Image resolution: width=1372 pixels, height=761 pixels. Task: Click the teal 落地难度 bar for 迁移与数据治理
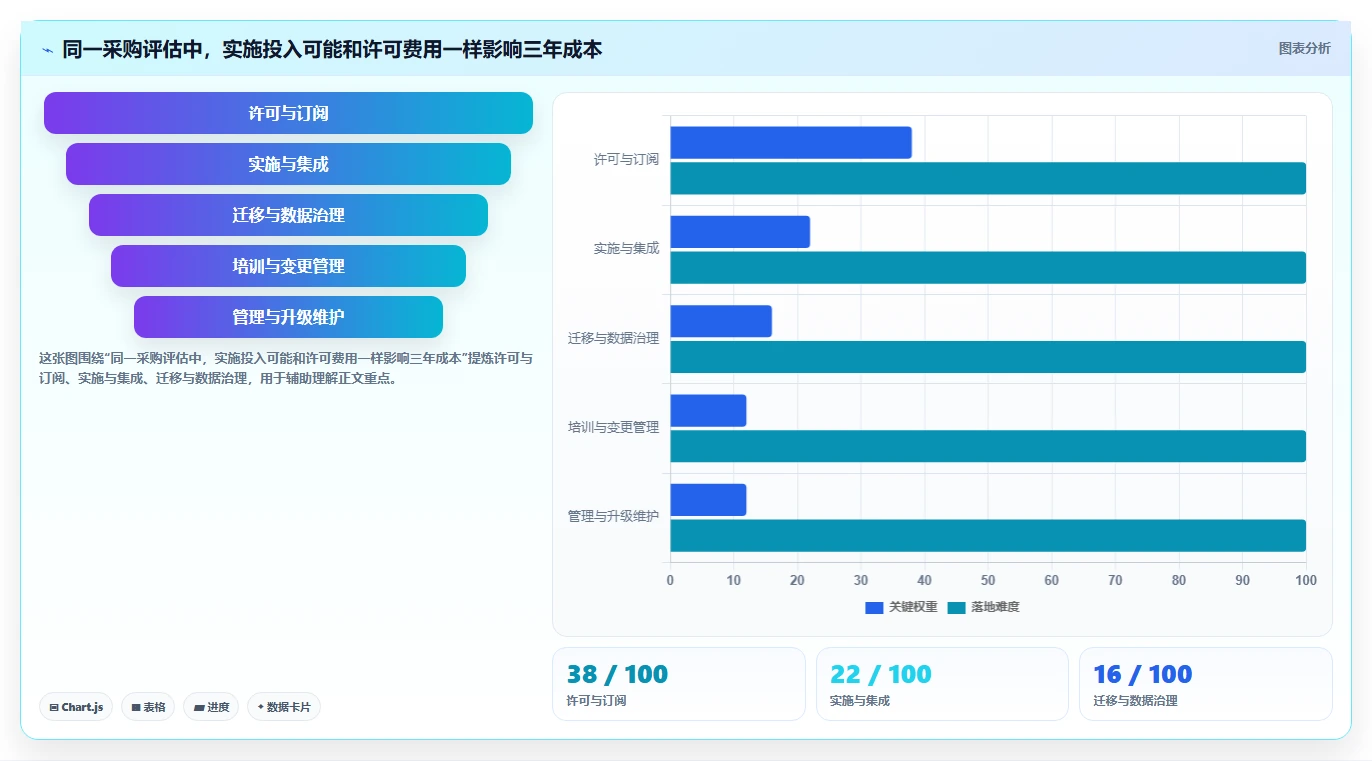point(988,357)
